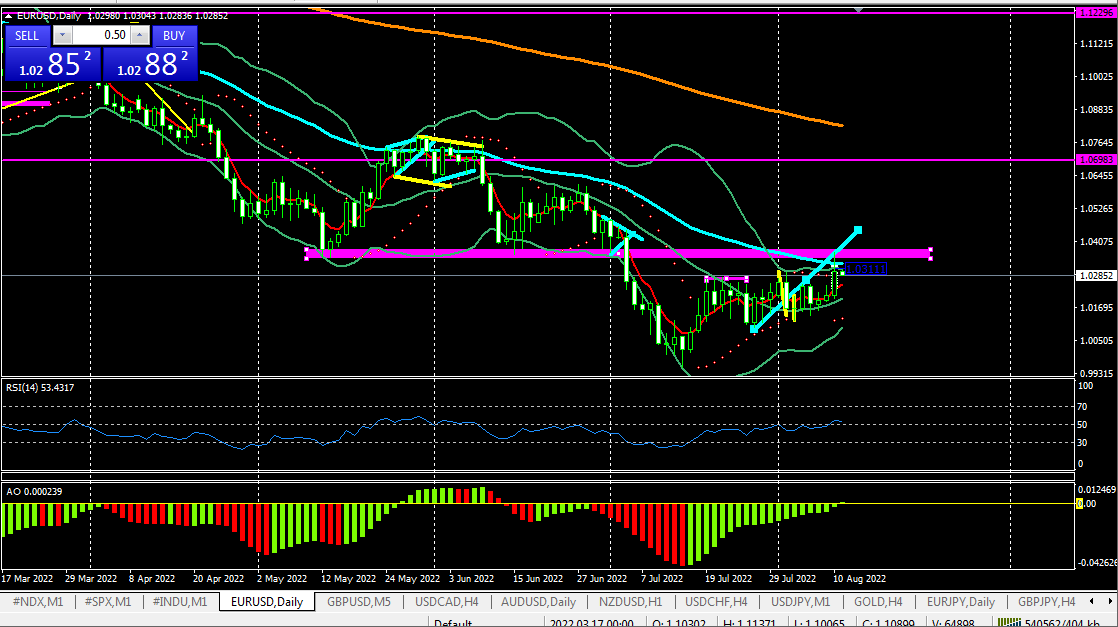The image size is (1118, 627).
Task: Increase trade volume with up arrow
Action: 140,35
